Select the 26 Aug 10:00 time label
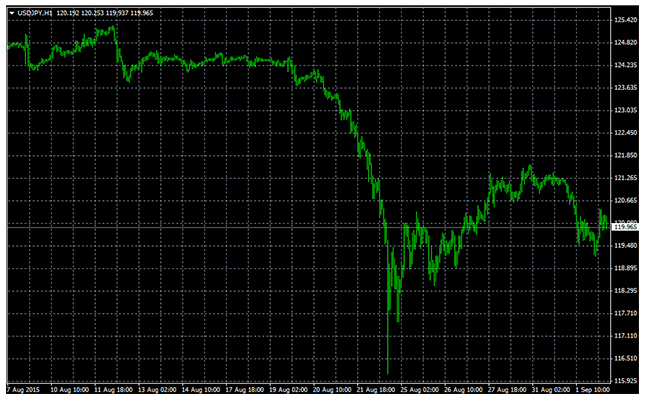 (x=463, y=390)
